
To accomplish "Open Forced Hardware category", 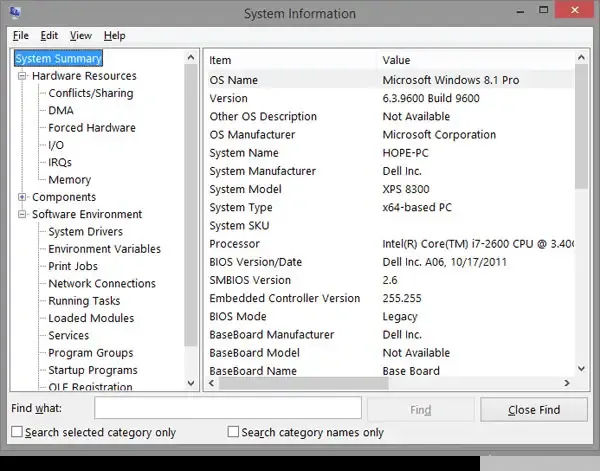I will coord(92,127).
